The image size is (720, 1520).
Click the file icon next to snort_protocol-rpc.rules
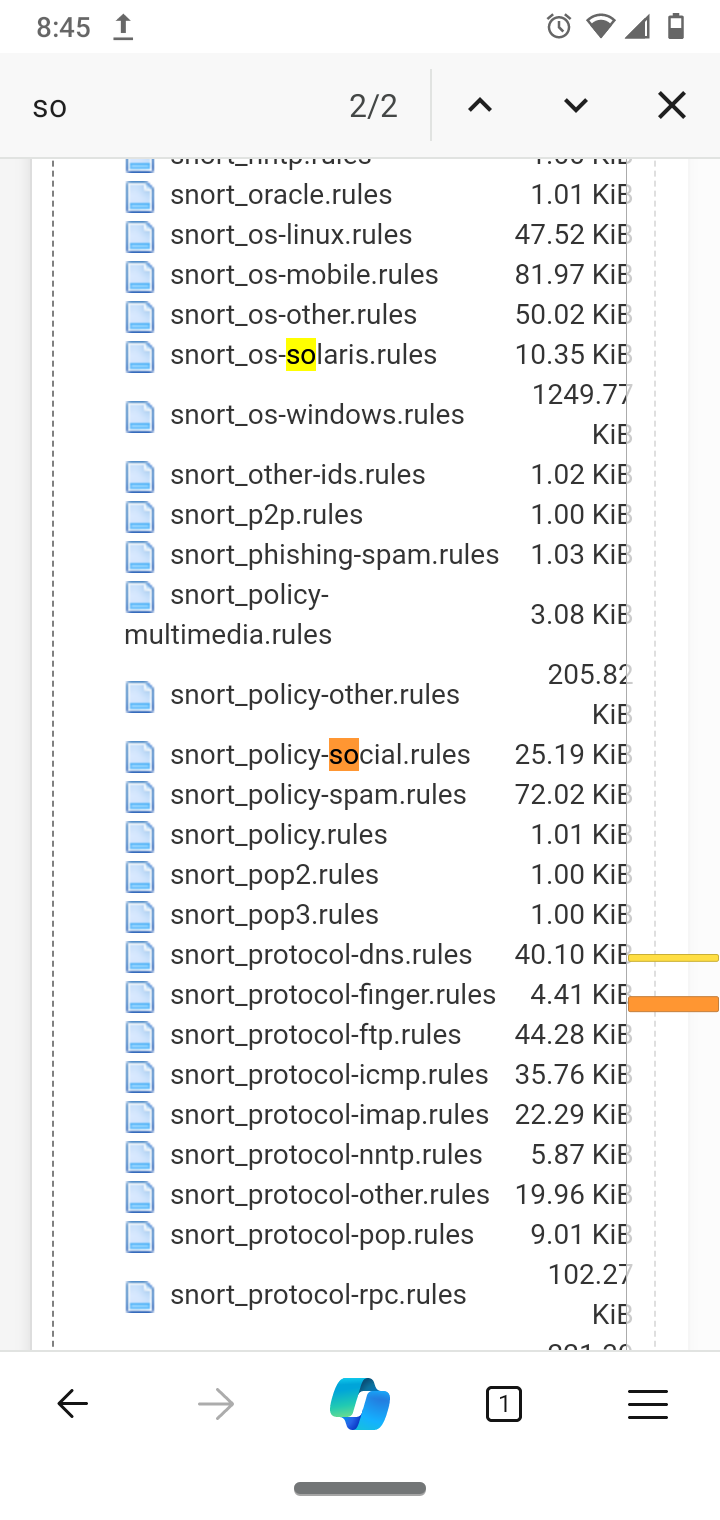(140, 1295)
